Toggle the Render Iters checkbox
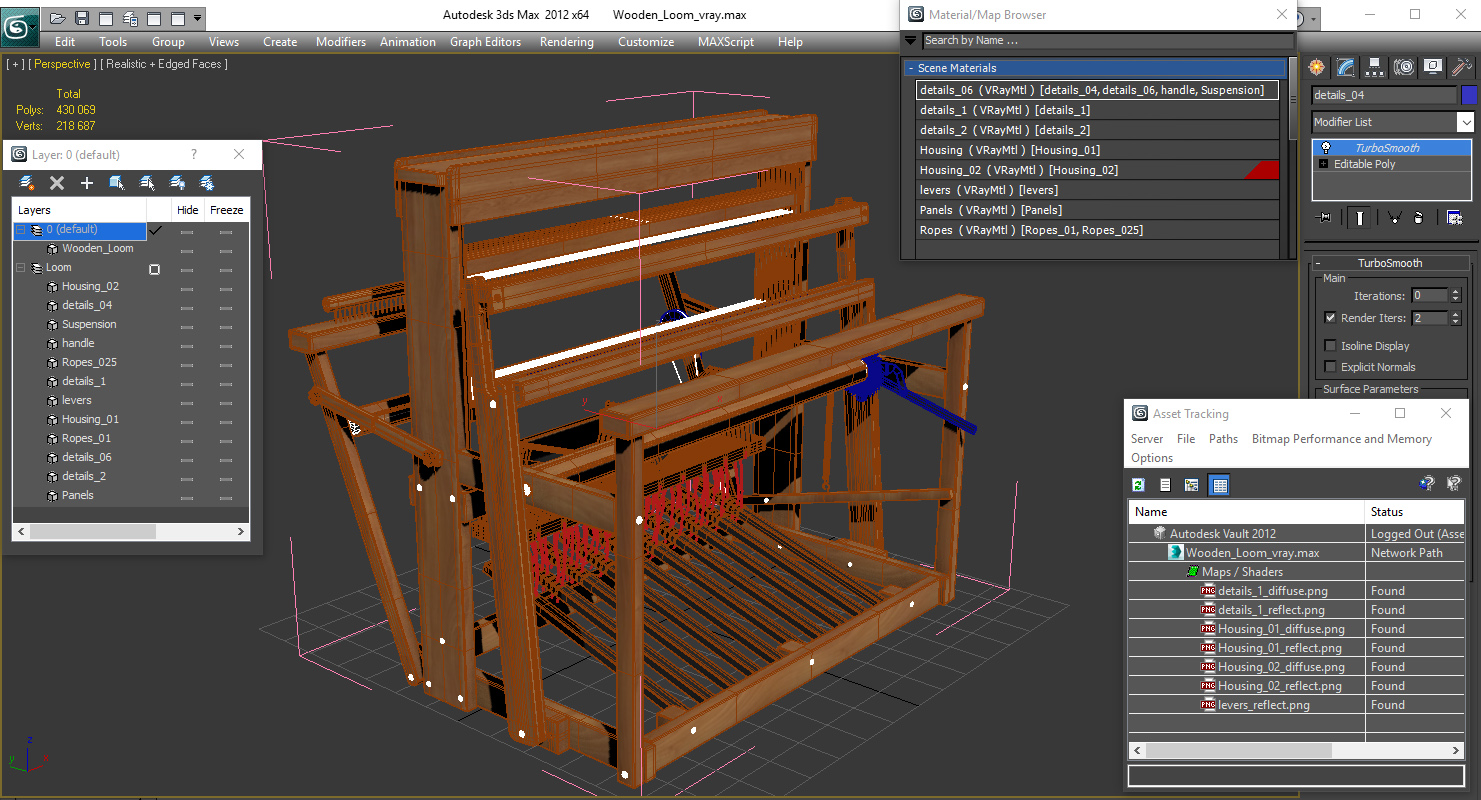The image size is (1481, 800). pyautogui.click(x=1330, y=318)
